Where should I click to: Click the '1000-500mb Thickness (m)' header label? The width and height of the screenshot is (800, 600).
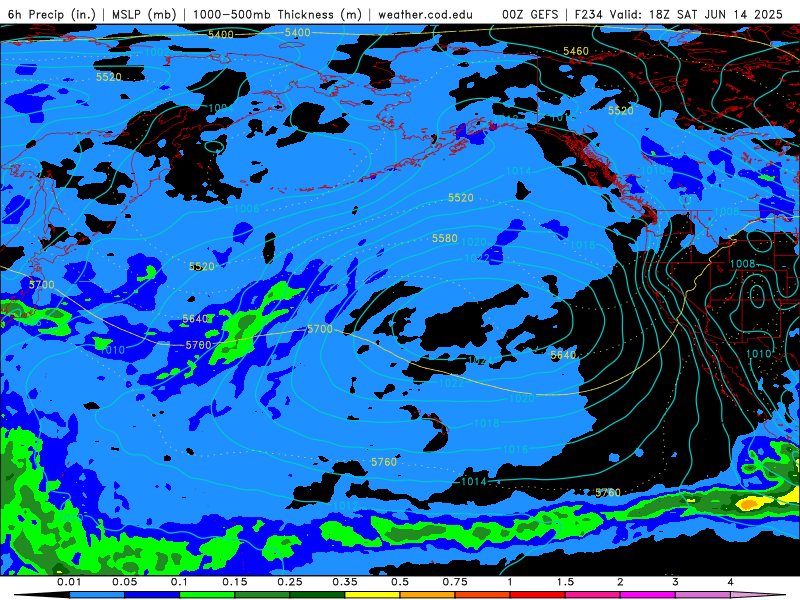277,14
